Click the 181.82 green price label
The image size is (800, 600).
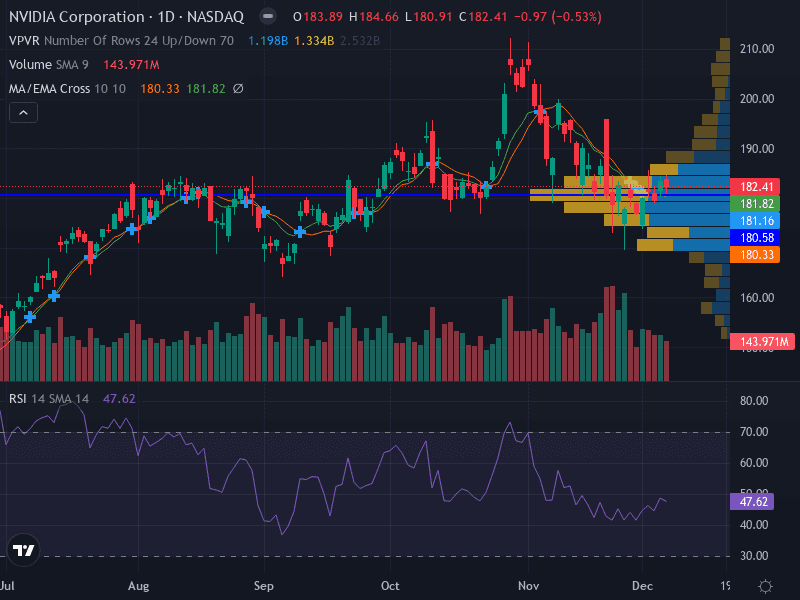pos(757,204)
